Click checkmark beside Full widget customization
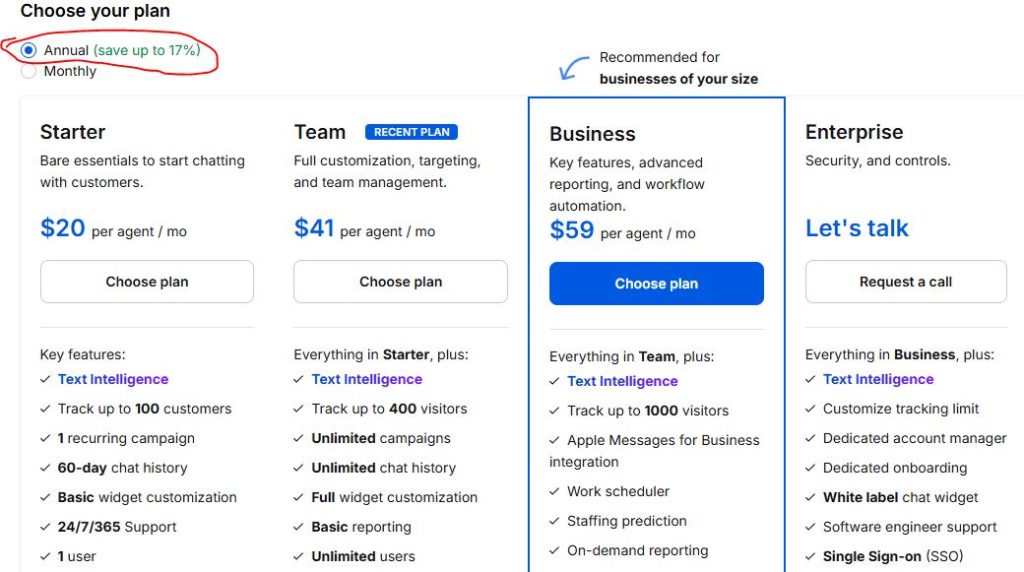1024x572 pixels. [298, 497]
